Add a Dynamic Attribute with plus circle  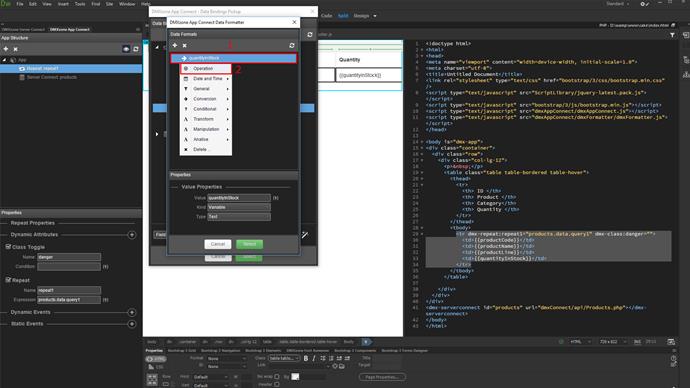tap(132, 235)
